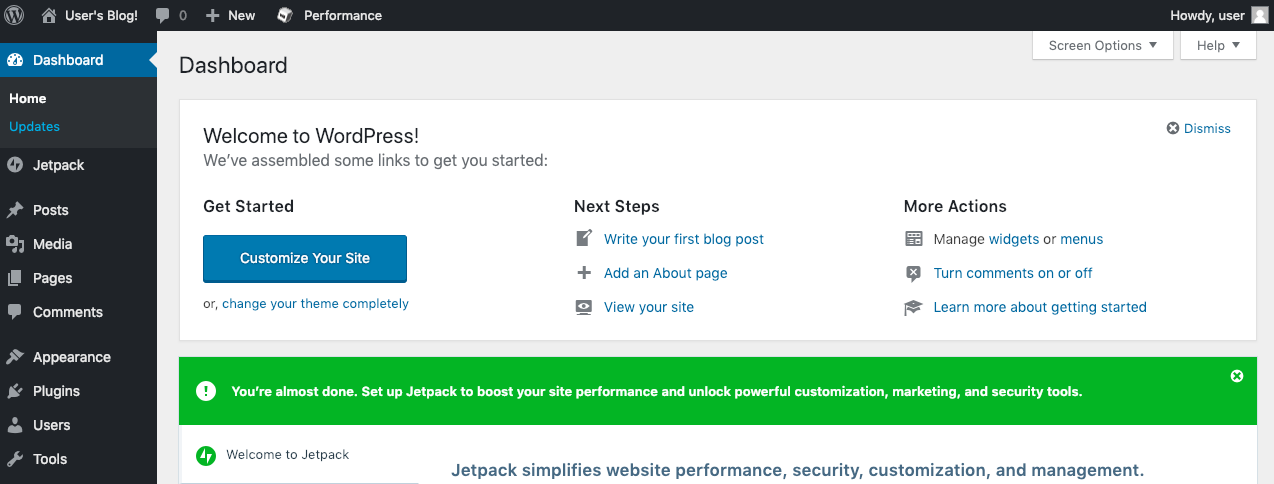Click the Welcome to WordPress! heading
This screenshot has width=1274, height=484.
pos(311,136)
